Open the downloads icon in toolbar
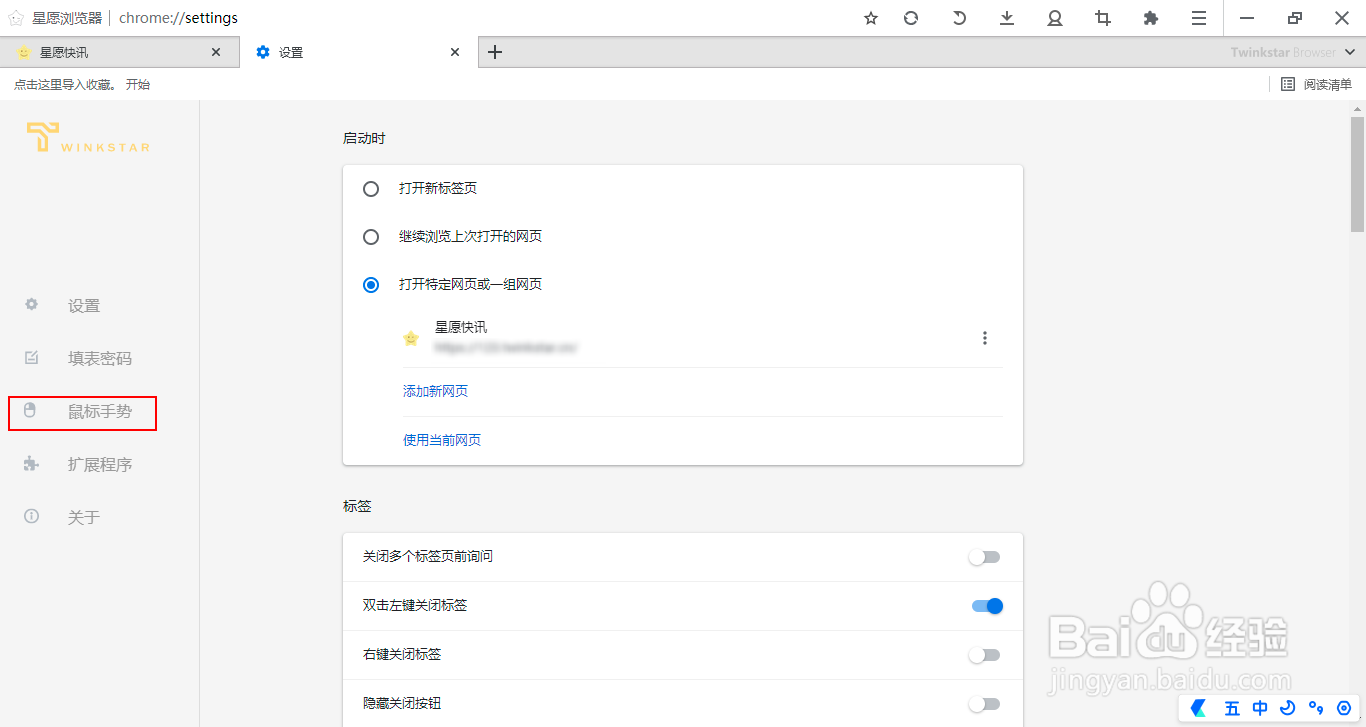The image size is (1366, 727). click(x=1006, y=18)
